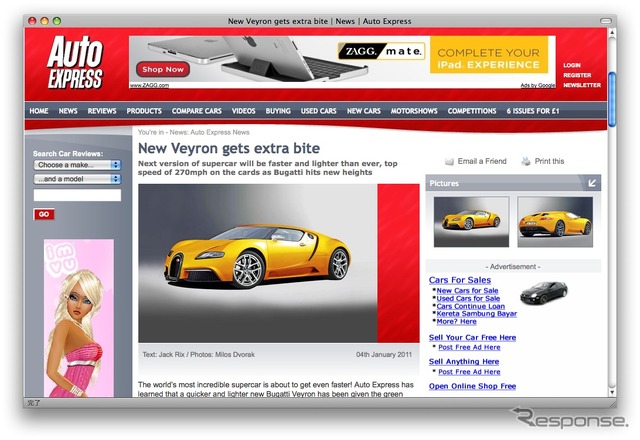This screenshot has height=440, width=640.
Task: Click the Print this link text
Action: (549, 161)
